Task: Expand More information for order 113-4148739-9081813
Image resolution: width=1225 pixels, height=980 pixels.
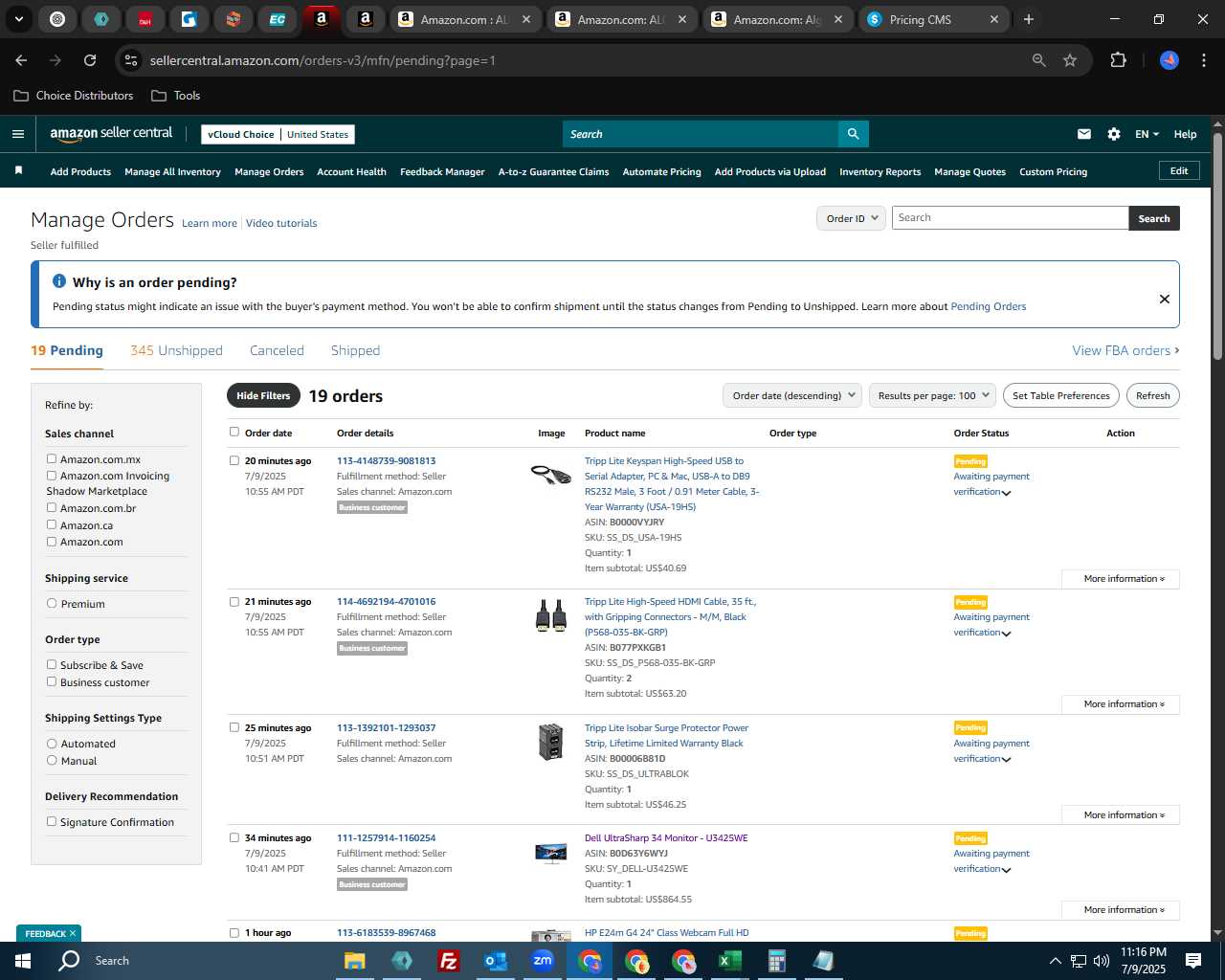Action: coord(1121,579)
